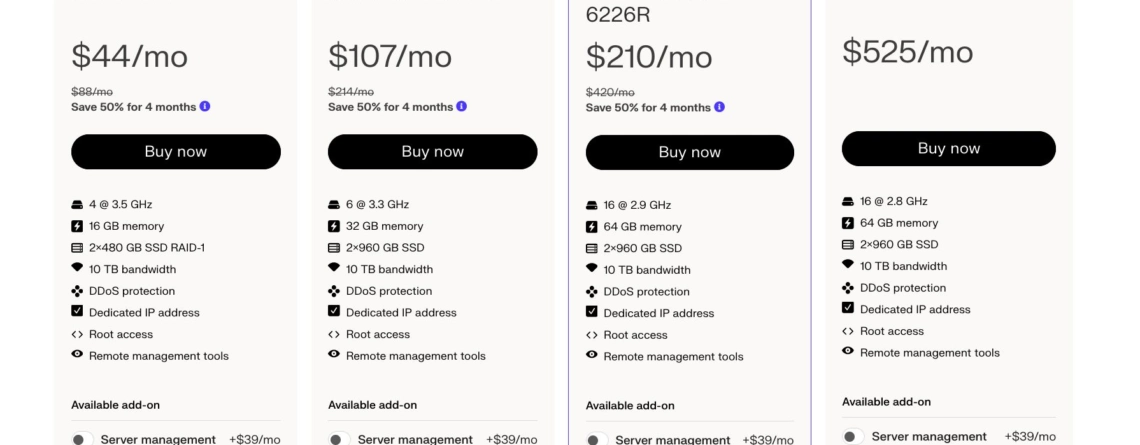This screenshot has height=445, width=1140.
Task: Enable Server management add-on for $44/mo plan
Action: 82,439
